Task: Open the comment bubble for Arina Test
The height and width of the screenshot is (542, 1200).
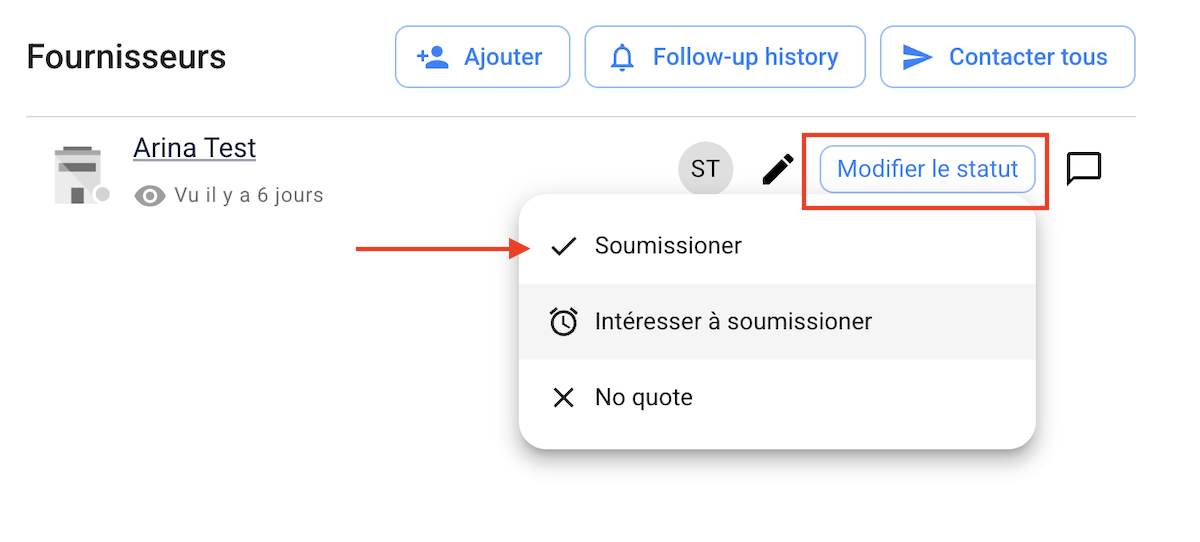Action: 1084,169
